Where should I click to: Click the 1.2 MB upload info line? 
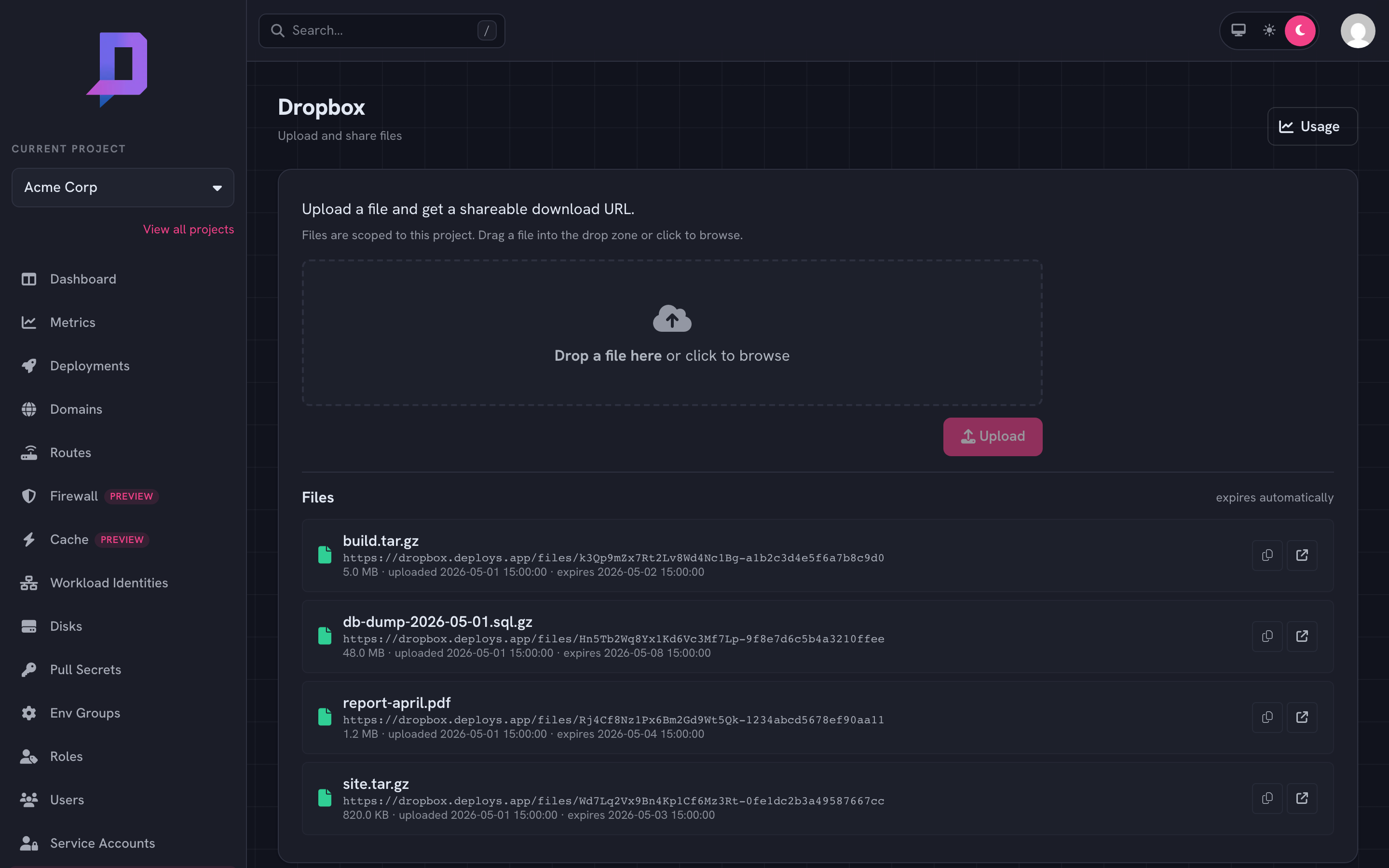coord(523,733)
